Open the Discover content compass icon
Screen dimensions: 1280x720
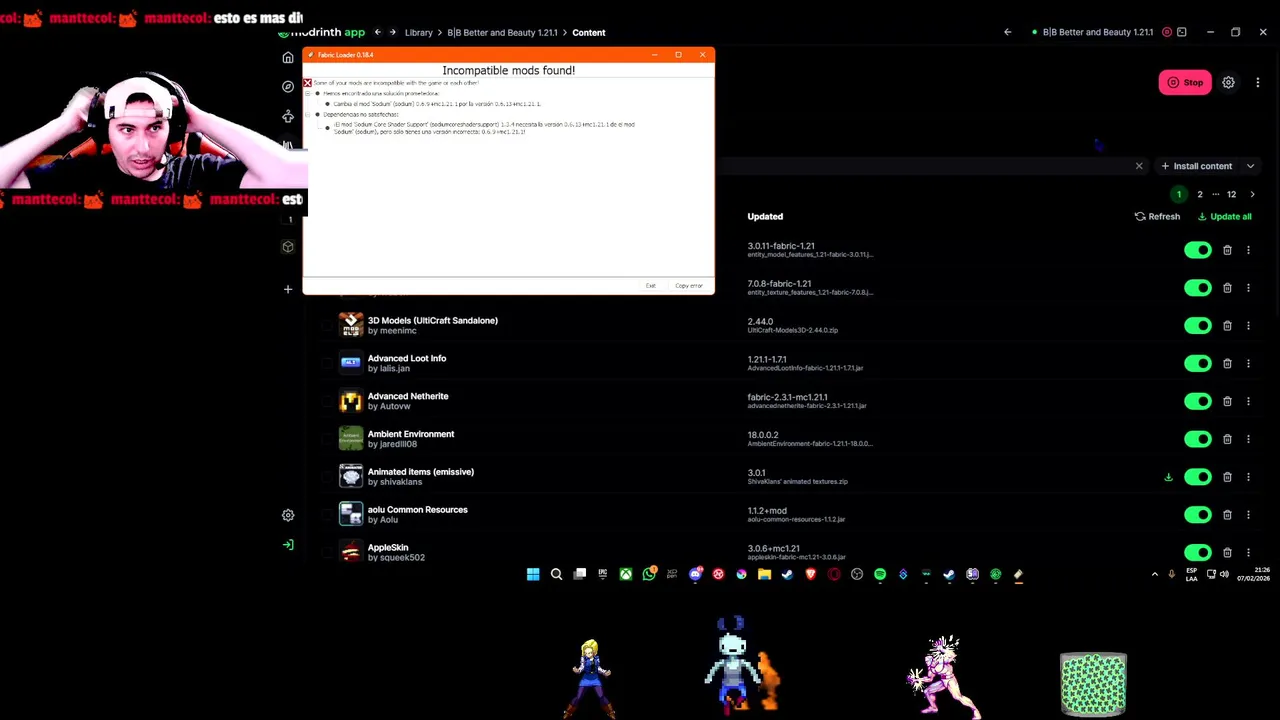coord(288,87)
